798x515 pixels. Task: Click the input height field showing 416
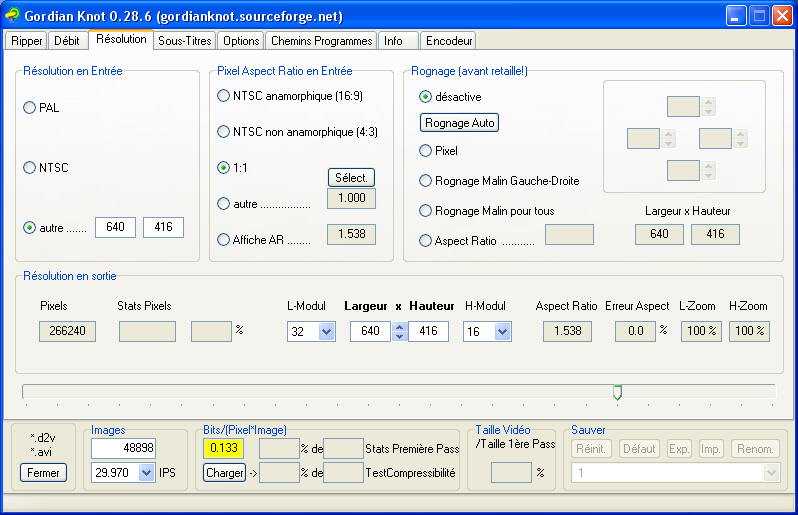click(163, 227)
